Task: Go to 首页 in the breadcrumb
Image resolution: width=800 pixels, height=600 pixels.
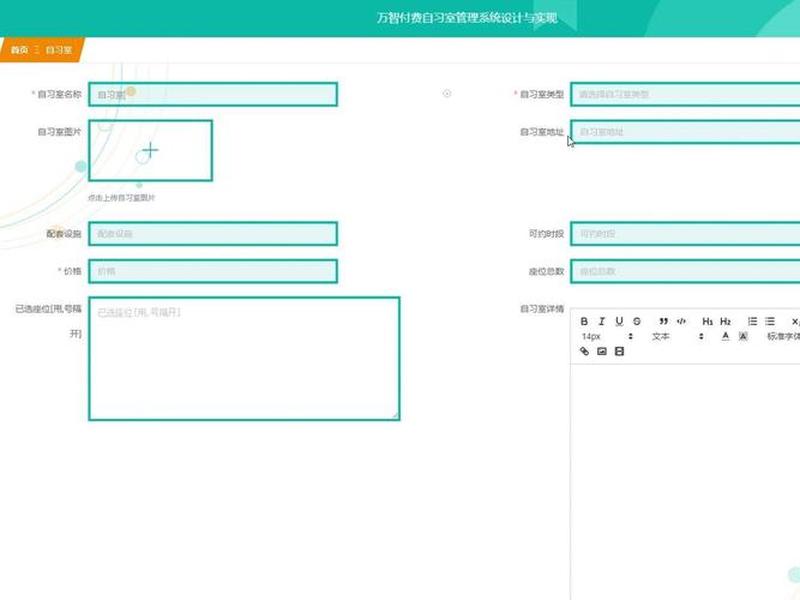Action: tap(19, 50)
